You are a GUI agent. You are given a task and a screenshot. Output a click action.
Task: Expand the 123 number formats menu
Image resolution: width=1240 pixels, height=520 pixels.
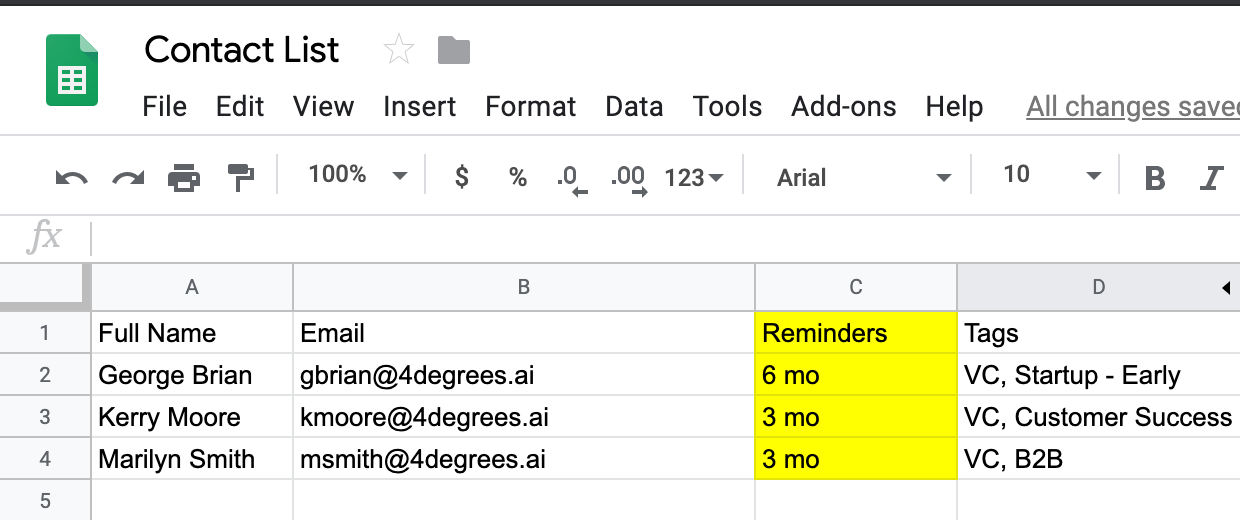694,178
